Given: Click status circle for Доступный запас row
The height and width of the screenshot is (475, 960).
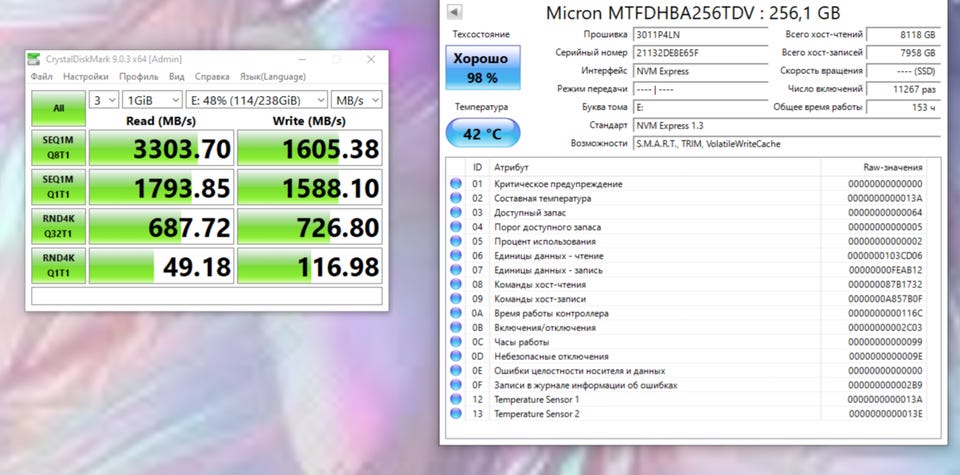Looking at the screenshot, I should (x=456, y=212).
